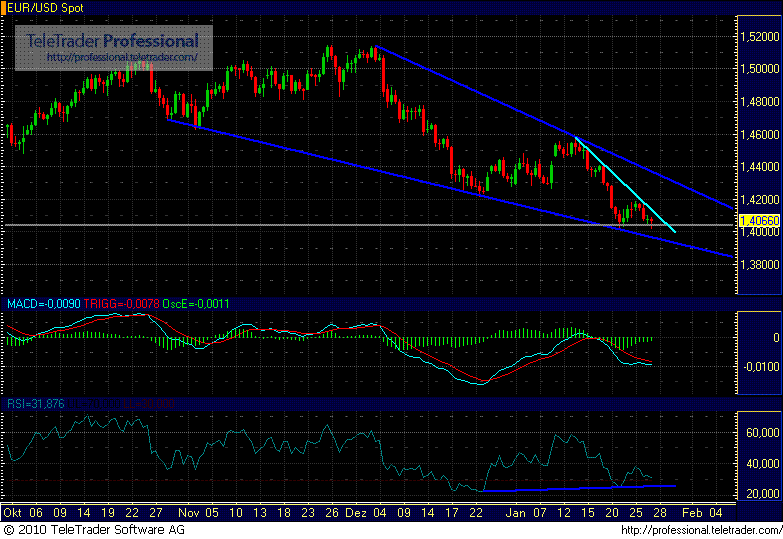Viewport: 783px width, 539px height.
Task: Click the date label 05 on the time axis
Action: 212,513
